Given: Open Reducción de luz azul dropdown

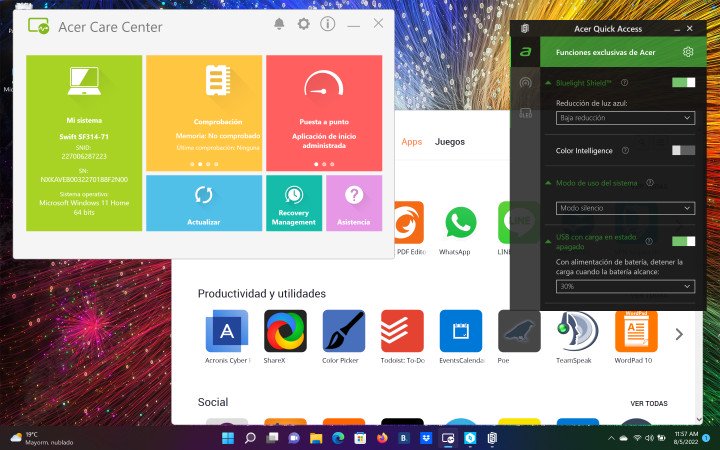Looking at the screenshot, I should (625, 118).
